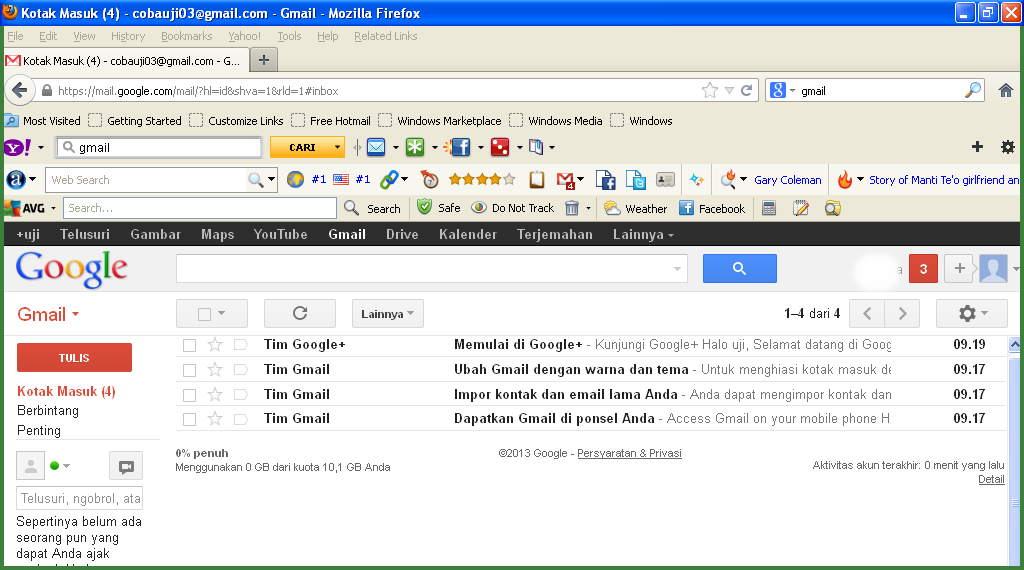This screenshot has width=1024, height=570.
Task: Click the blue Google search magnifier button
Action: point(739,268)
